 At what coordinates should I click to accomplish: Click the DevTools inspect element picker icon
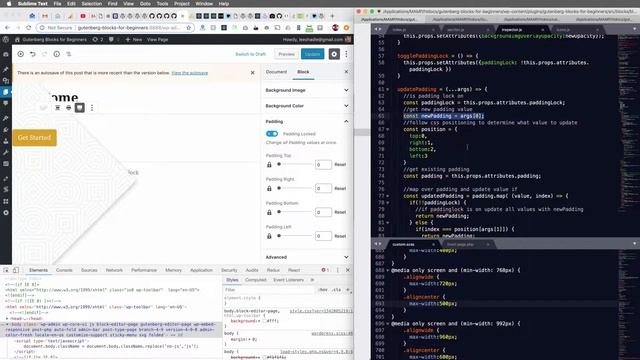[x=6, y=270]
